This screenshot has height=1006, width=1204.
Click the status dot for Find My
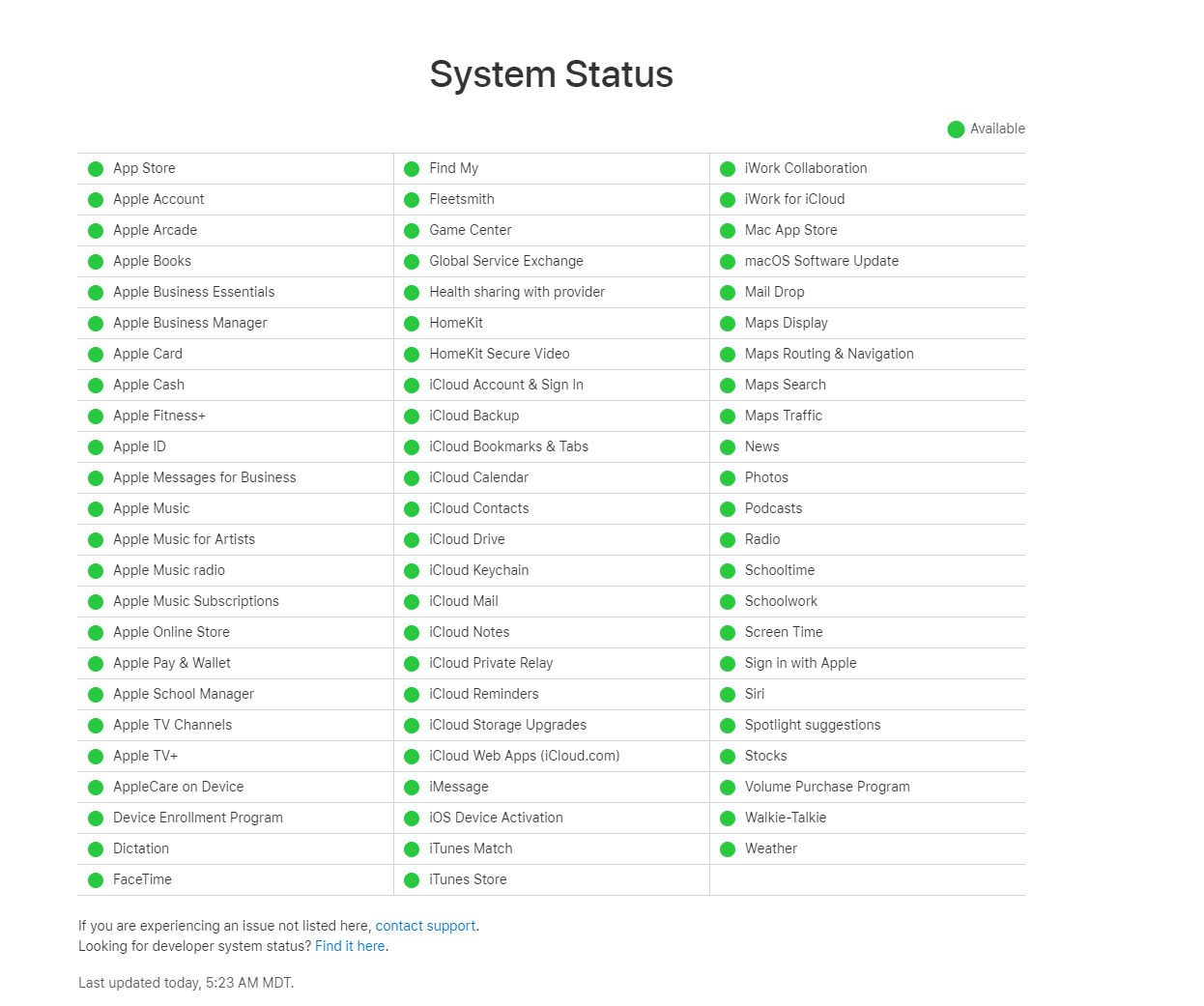pos(412,169)
